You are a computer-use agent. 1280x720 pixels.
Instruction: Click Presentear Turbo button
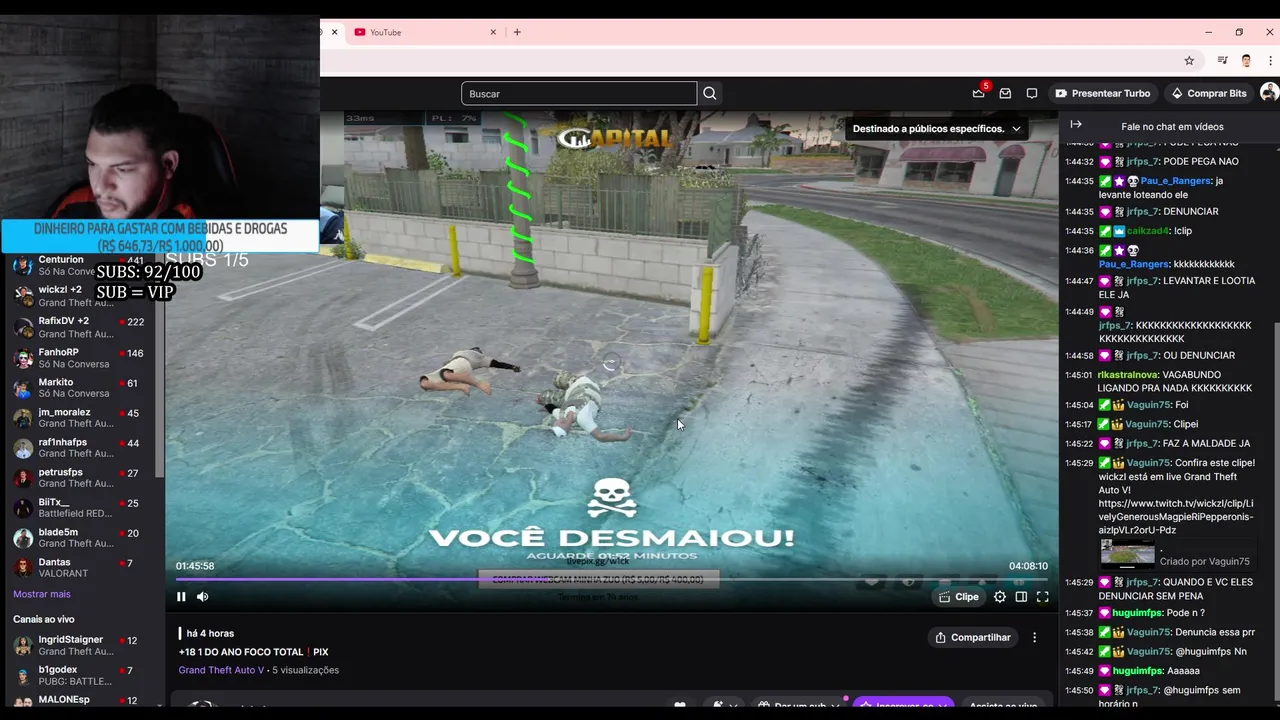coord(1102,93)
